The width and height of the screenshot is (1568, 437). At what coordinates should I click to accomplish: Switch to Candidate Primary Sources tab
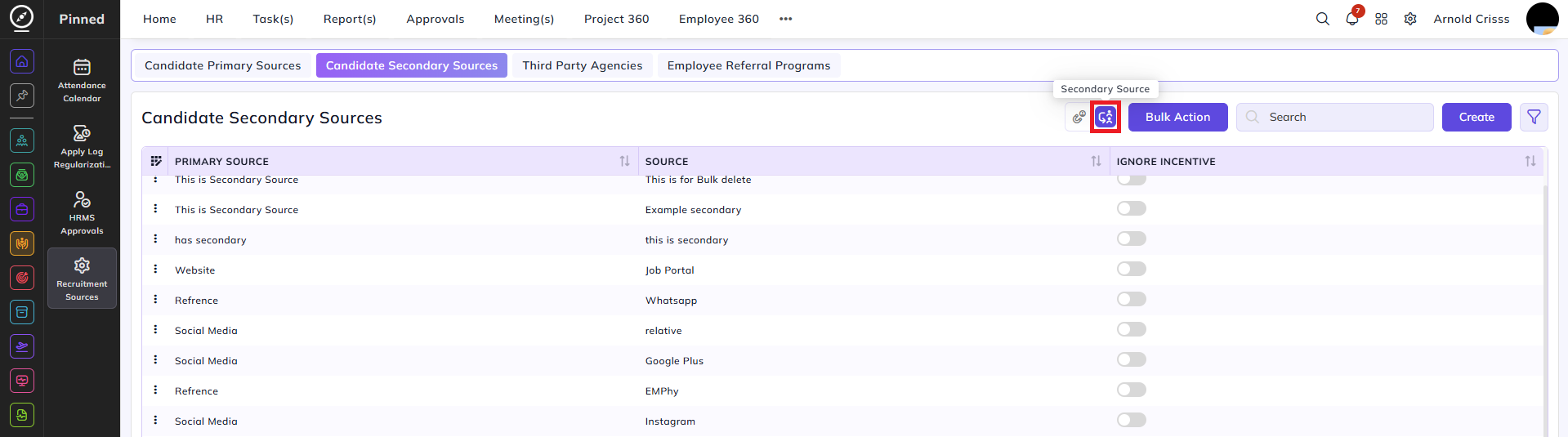pos(223,65)
